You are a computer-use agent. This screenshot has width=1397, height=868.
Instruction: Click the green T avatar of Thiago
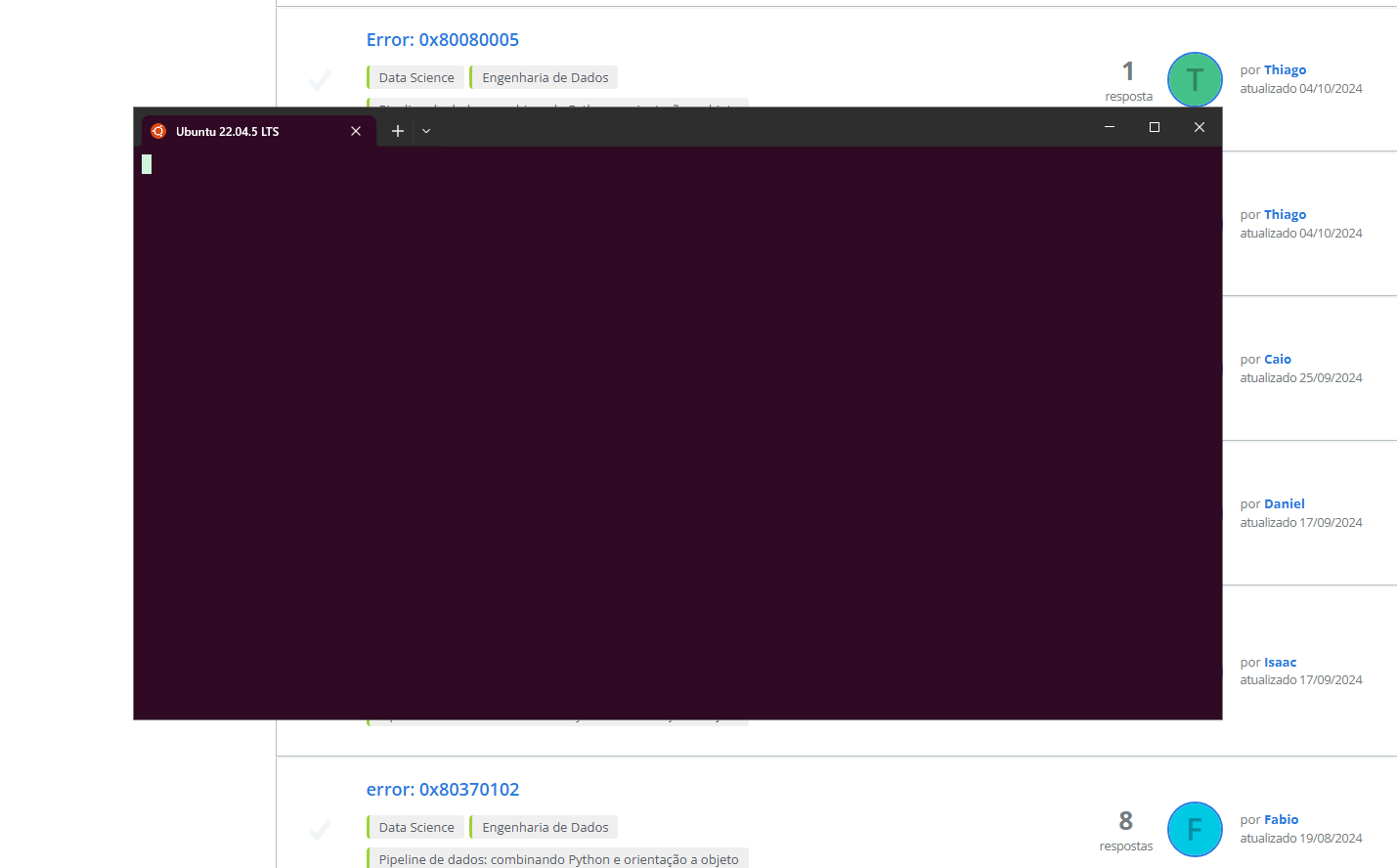coord(1195,79)
